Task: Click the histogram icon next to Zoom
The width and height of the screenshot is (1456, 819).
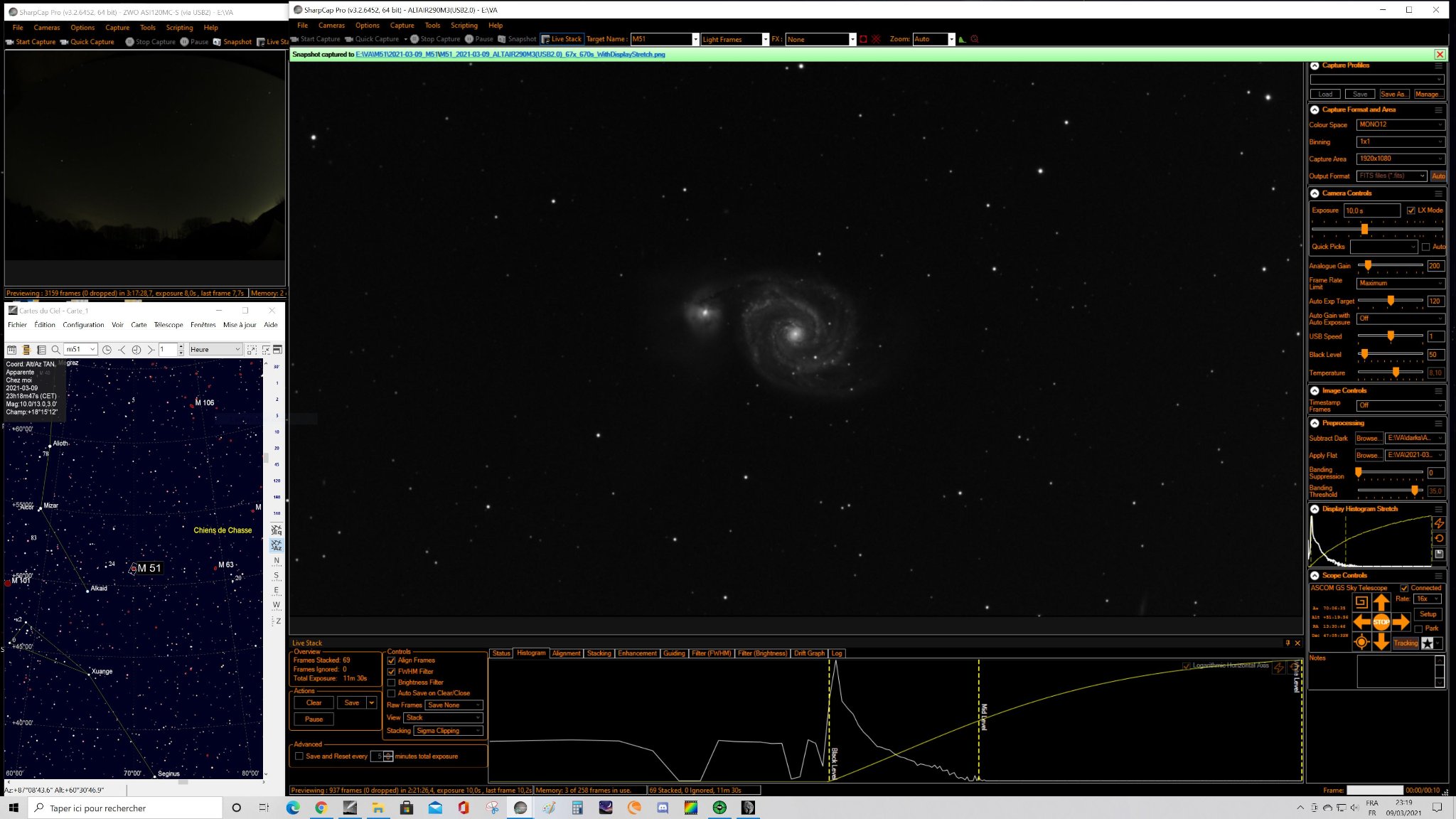Action: [x=962, y=39]
